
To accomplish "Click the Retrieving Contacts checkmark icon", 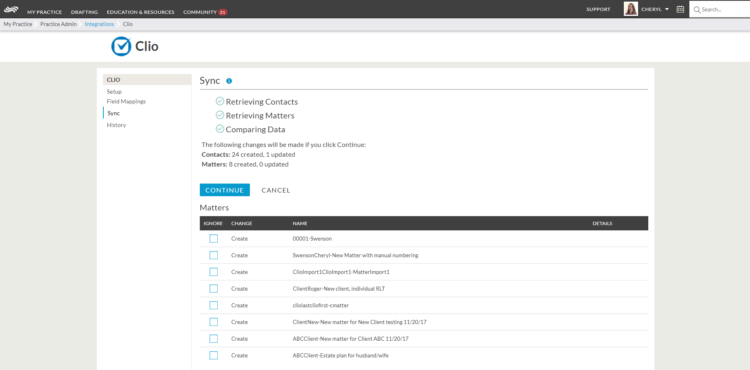I will pos(220,101).
